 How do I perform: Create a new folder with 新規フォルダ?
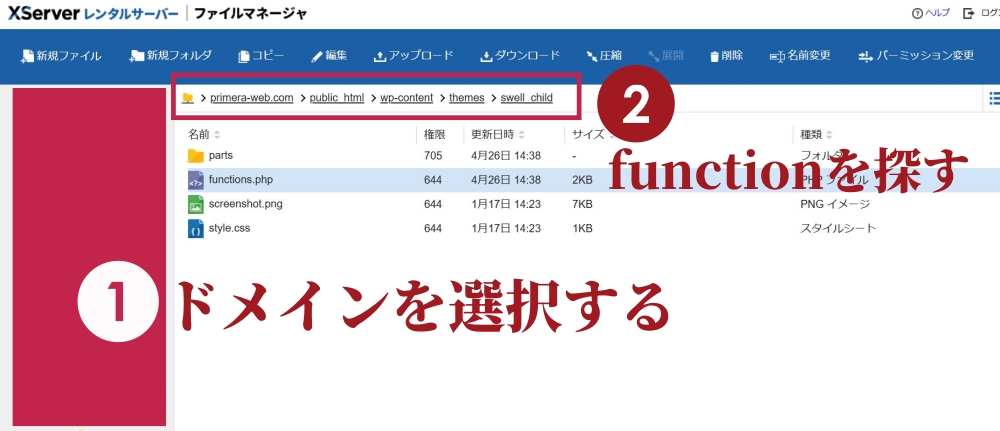pos(170,56)
